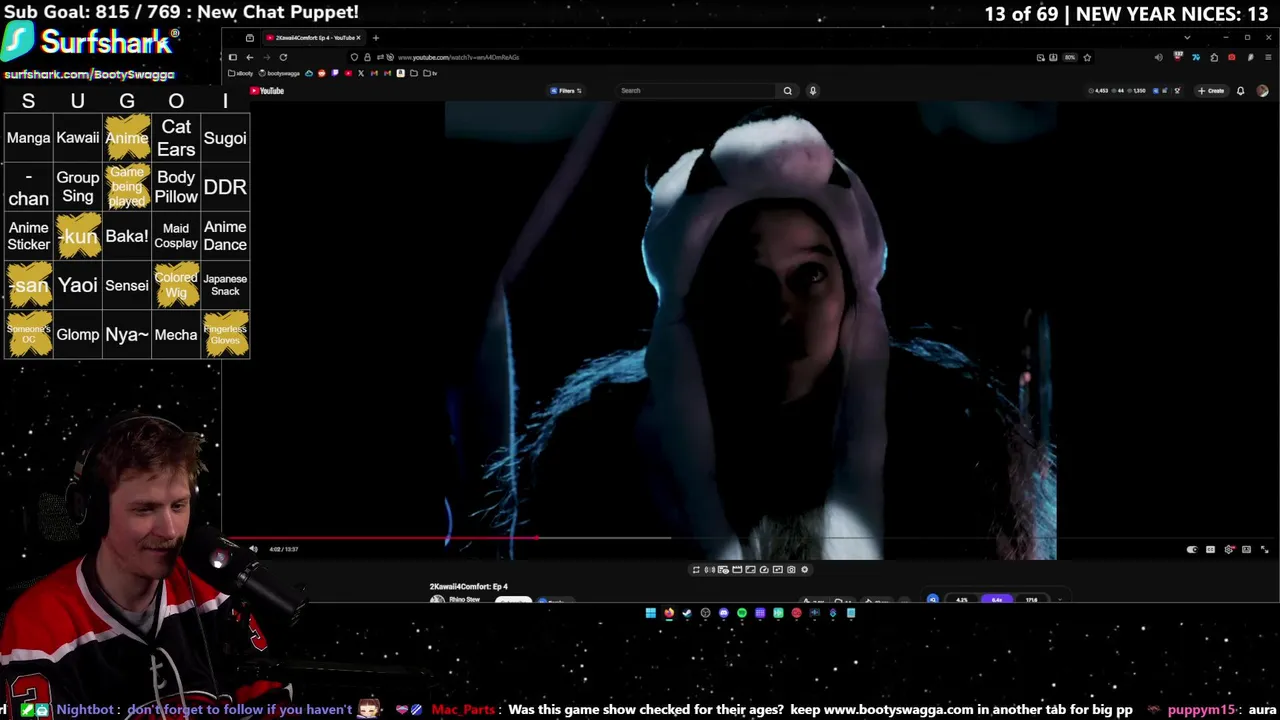Click the loop icon in the extension control strip

click(x=696, y=570)
